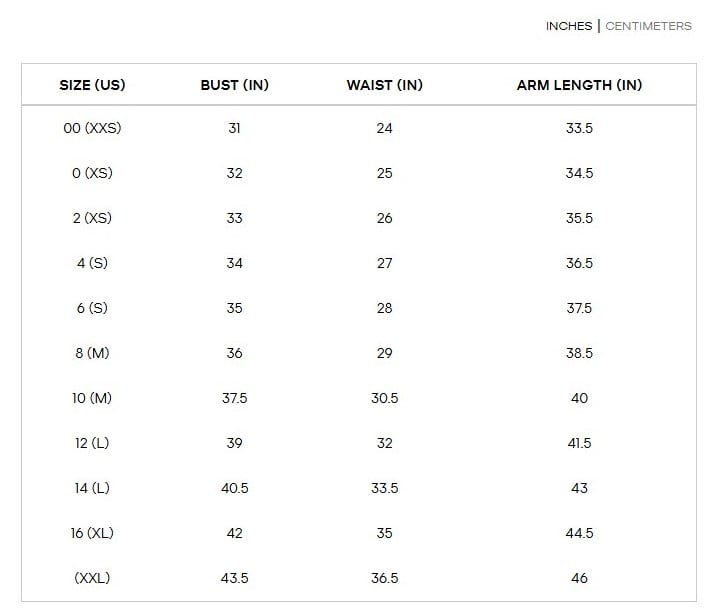Select the 0 (XS) size row label
Screen dimensions: 722x615
[92, 173]
